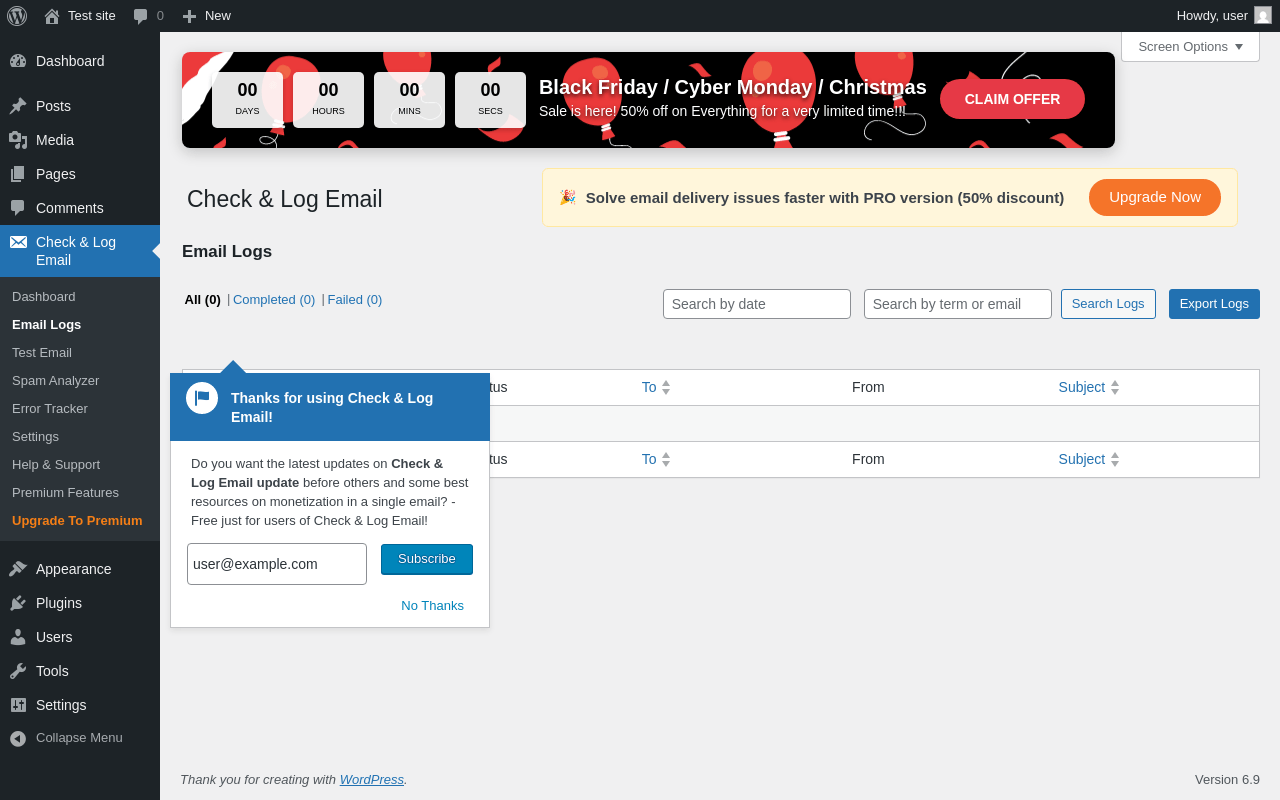Click the 00 DAYS countdown box
This screenshot has height=800, width=1280.
[247, 100]
